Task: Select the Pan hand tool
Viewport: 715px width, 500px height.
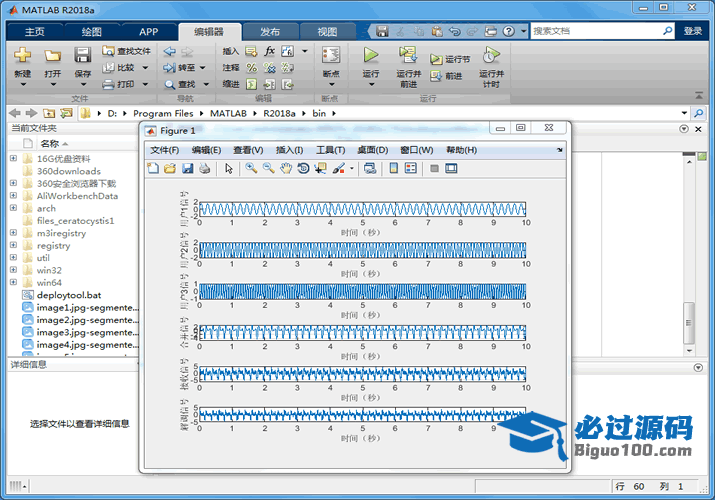Action: point(285,169)
